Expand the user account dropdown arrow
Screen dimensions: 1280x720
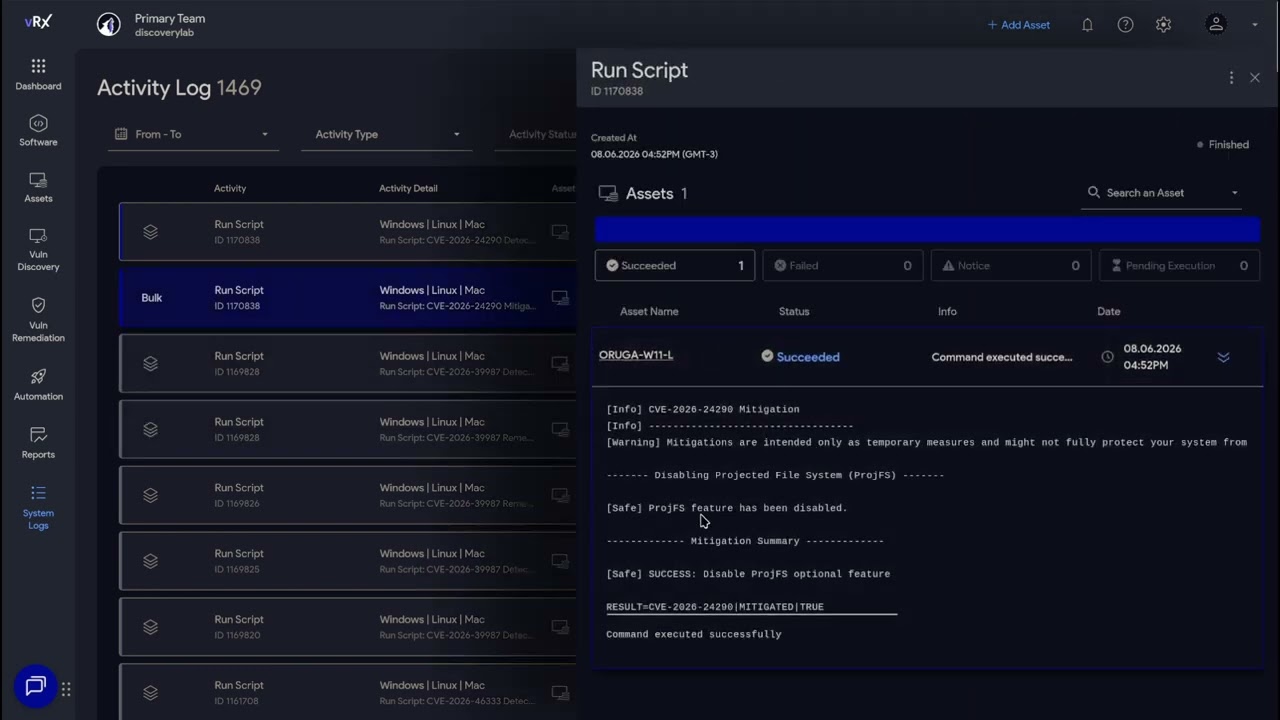[x=1254, y=25]
